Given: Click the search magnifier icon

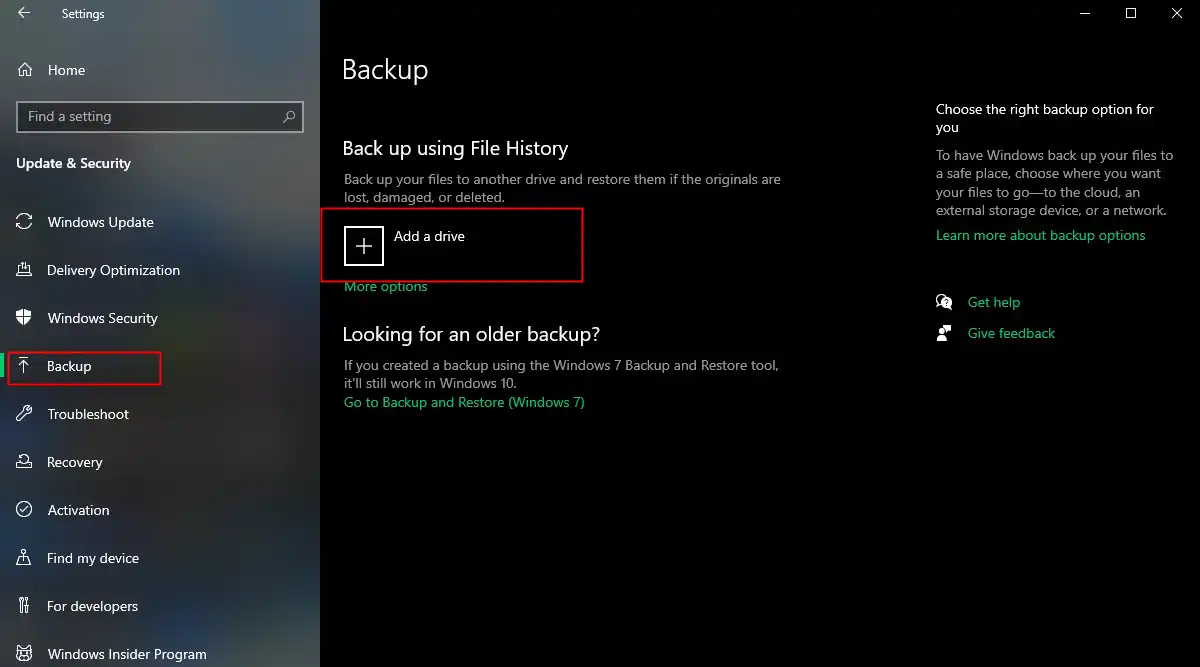Looking at the screenshot, I should (289, 117).
